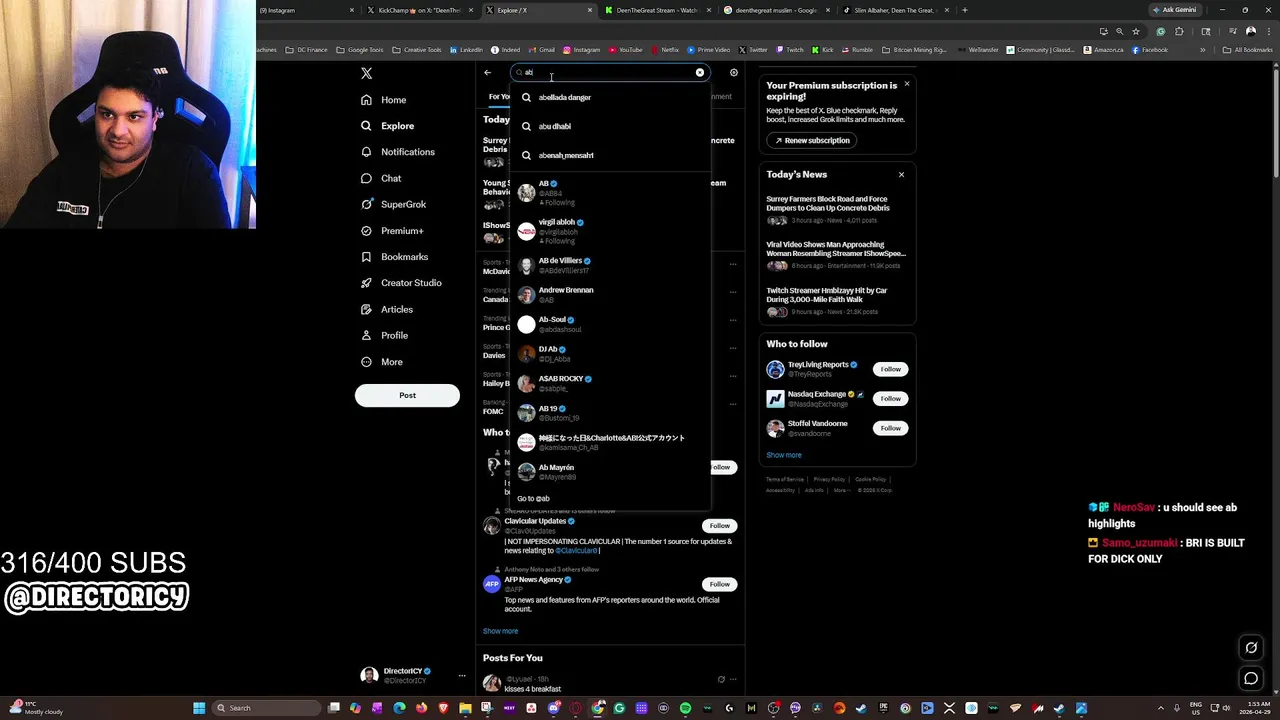1280x720 pixels.
Task: Open Grok chat floating icon
Action: pyautogui.click(x=1251, y=648)
